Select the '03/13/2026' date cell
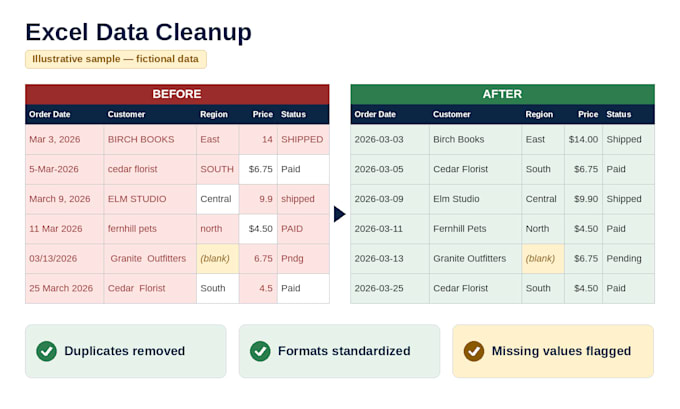This screenshot has width=680, height=409. pos(65,258)
